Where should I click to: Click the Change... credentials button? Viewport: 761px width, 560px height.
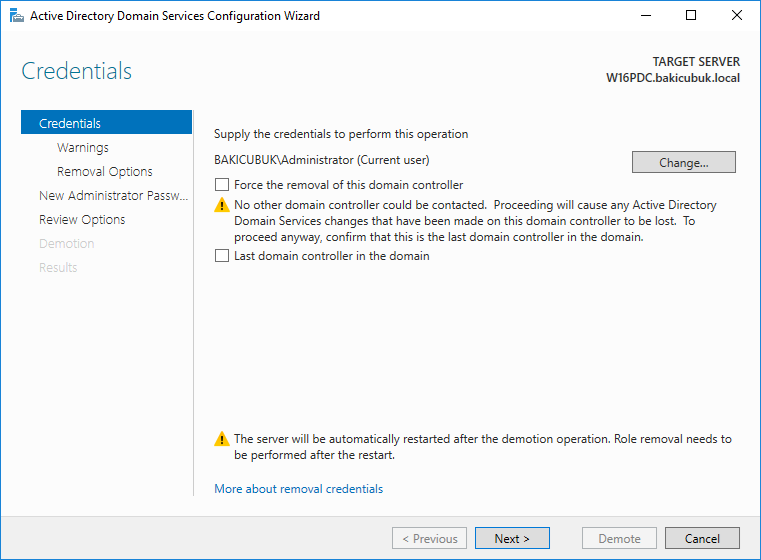(683, 162)
